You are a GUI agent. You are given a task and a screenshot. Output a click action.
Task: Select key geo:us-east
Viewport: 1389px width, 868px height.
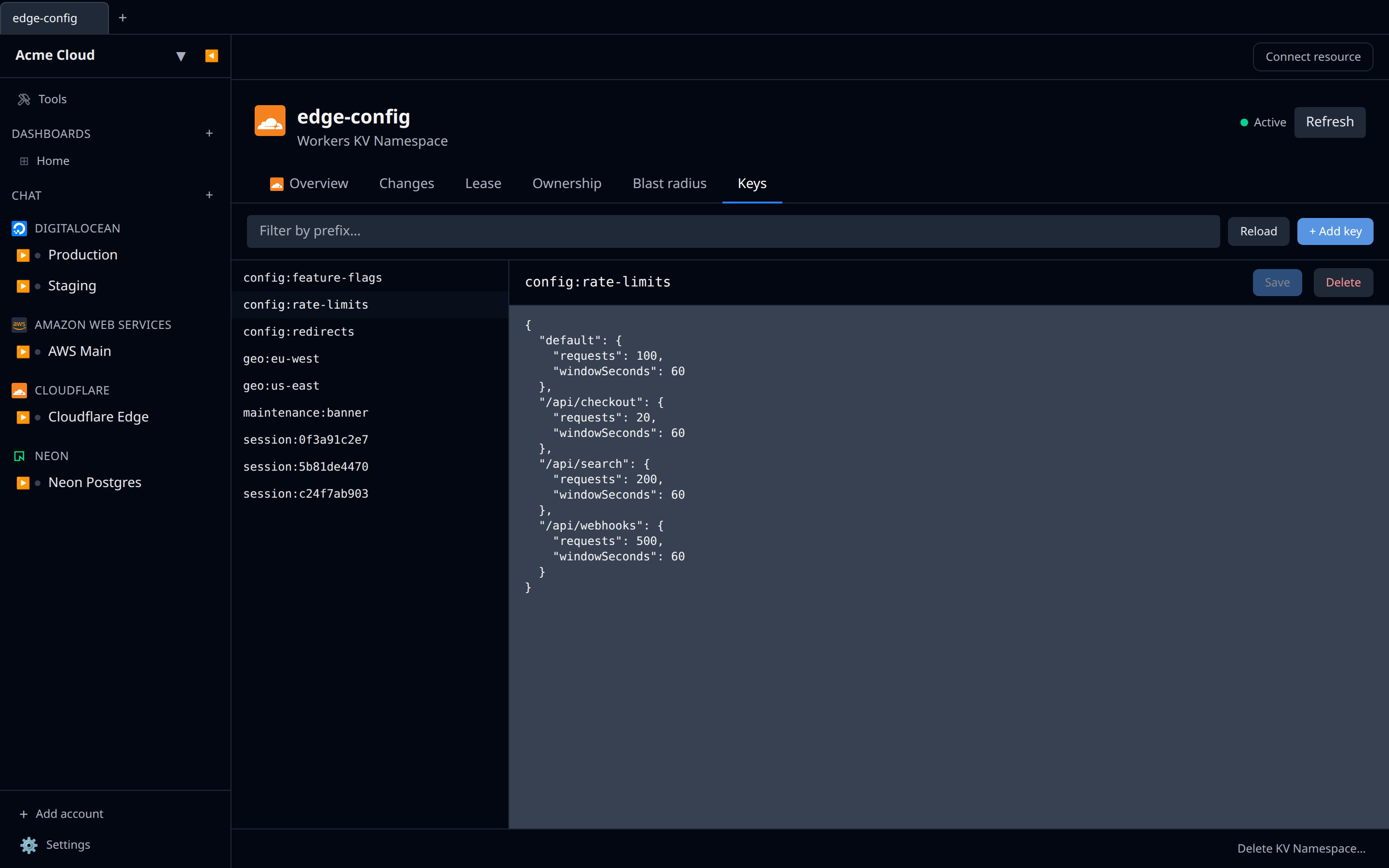pyautogui.click(x=369, y=386)
